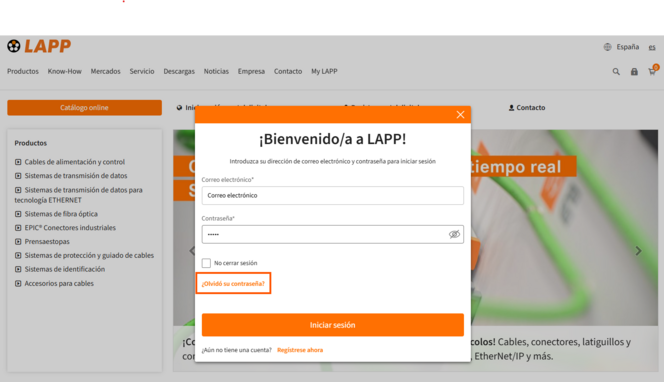
Task: Open the Noticias menu
Action: tap(216, 72)
